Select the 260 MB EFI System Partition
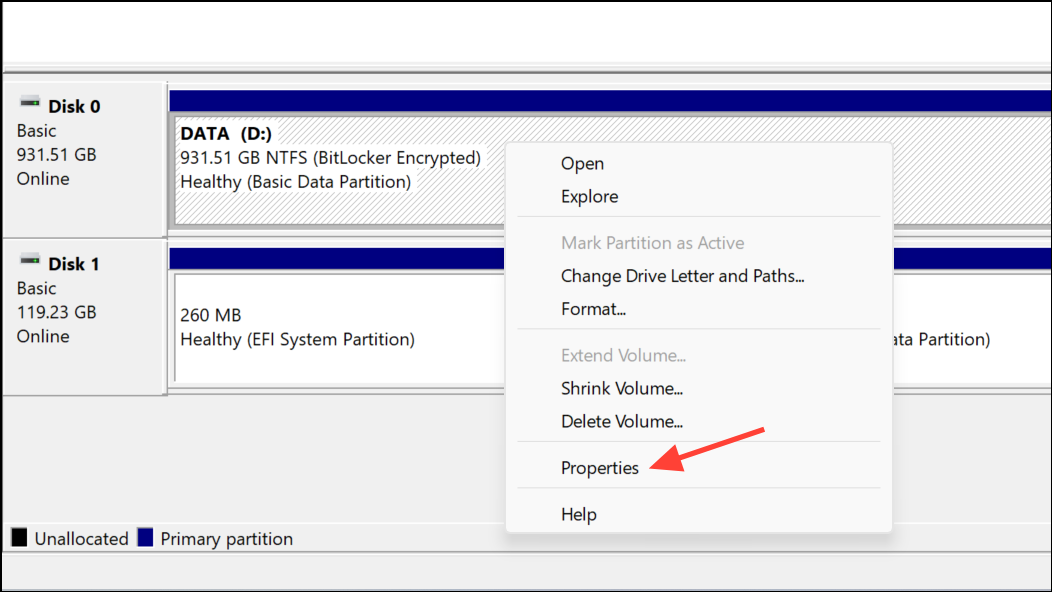Viewport: 1052px width, 592px height. (x=339, y=328)
